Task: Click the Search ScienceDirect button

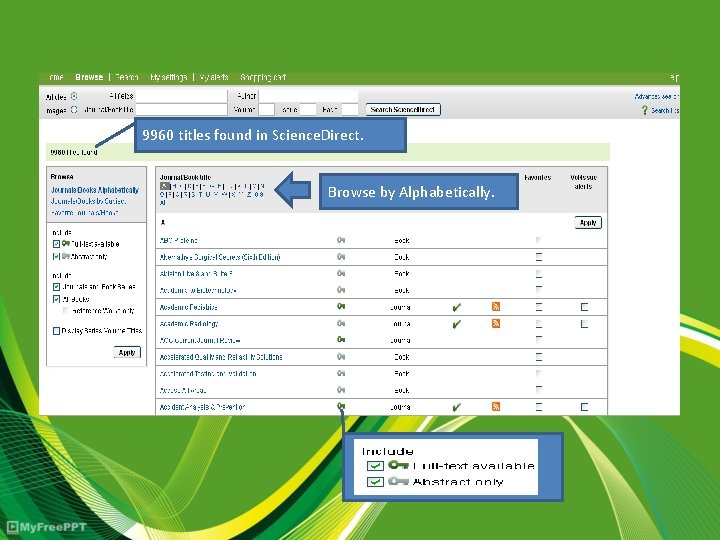Action: point(403,109)
